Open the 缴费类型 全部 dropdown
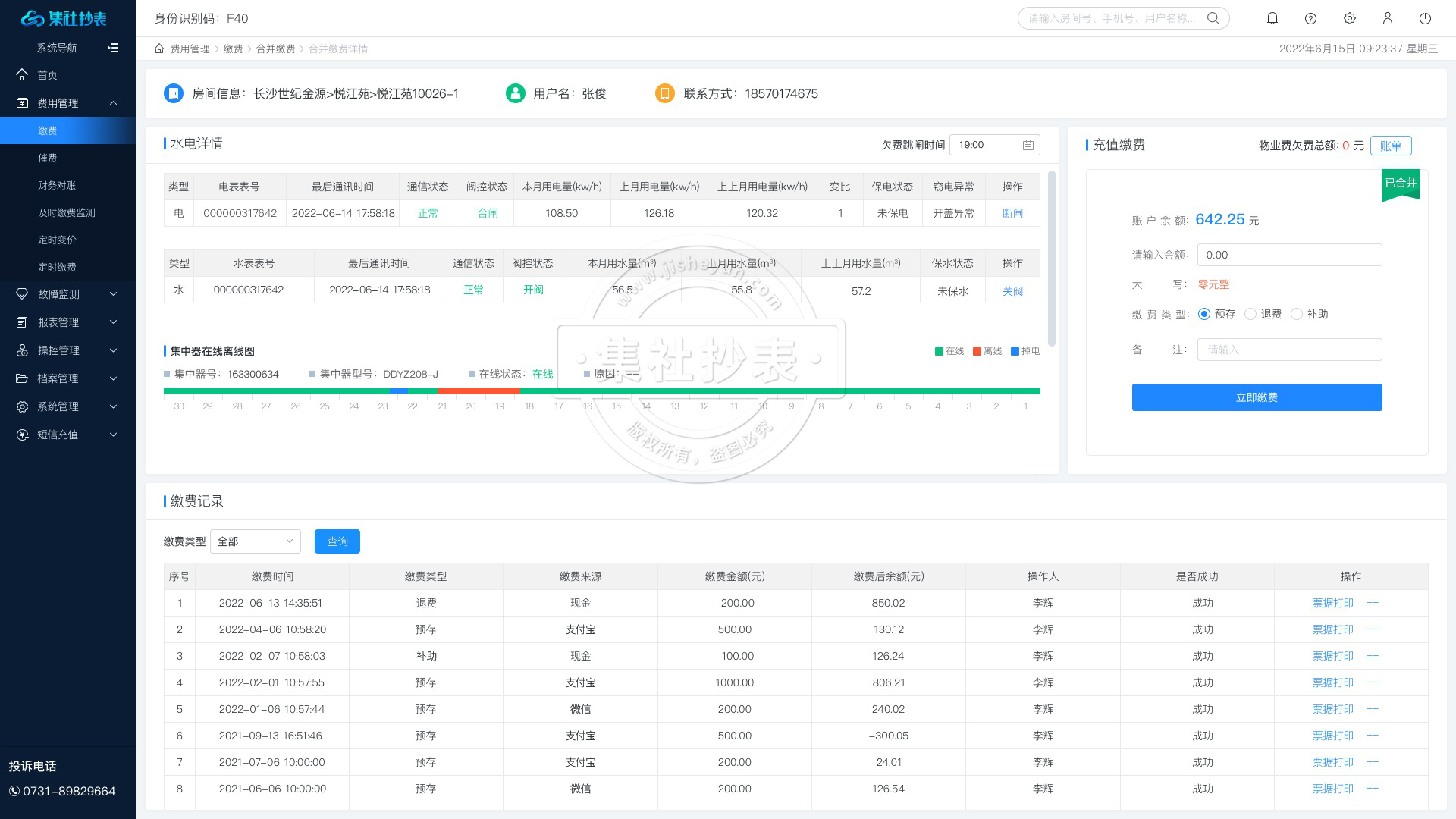The width and height of the screenshot is (1456, 819). click(256, 541)
